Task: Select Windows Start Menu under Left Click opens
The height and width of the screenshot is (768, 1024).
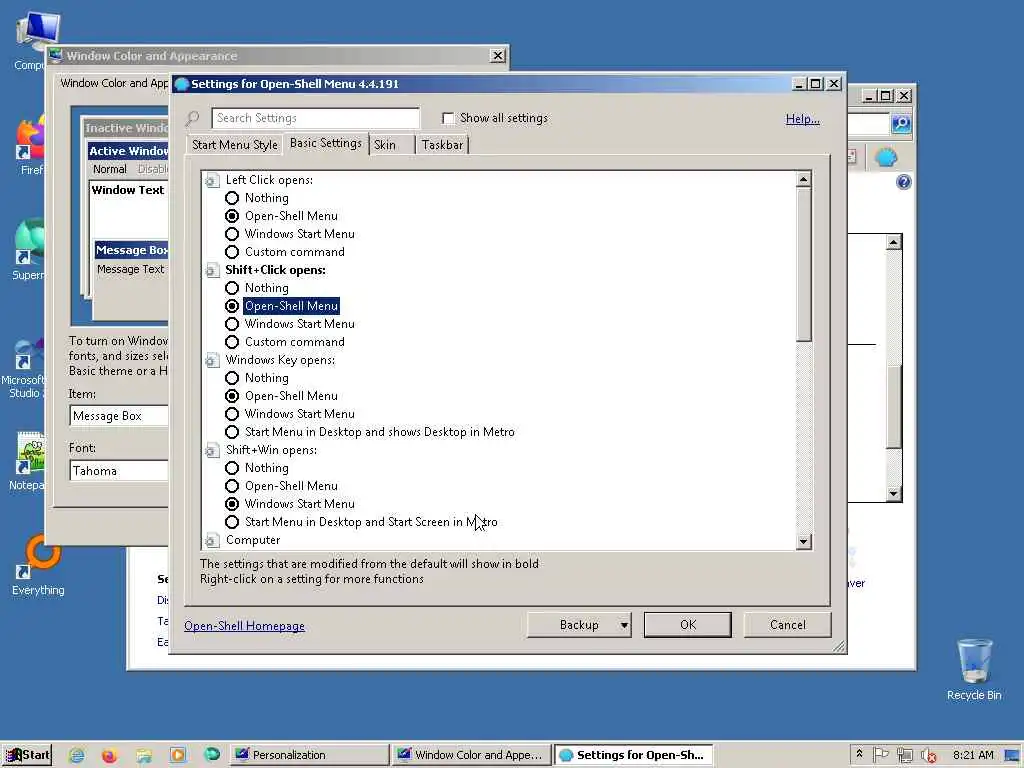Action: click(232, 234)
